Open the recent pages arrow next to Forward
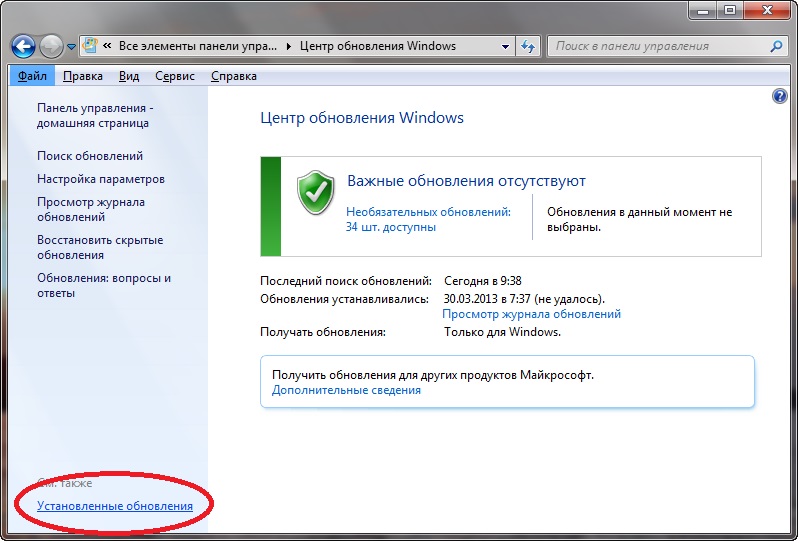 (70, 47)
